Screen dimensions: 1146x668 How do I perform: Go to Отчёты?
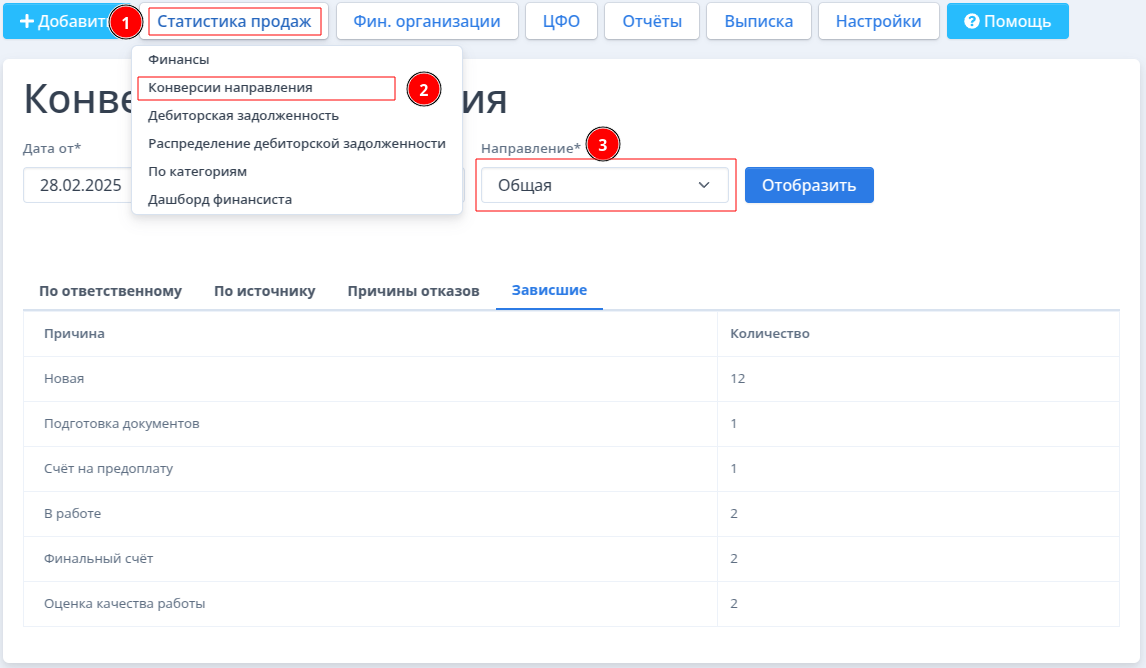652,21
